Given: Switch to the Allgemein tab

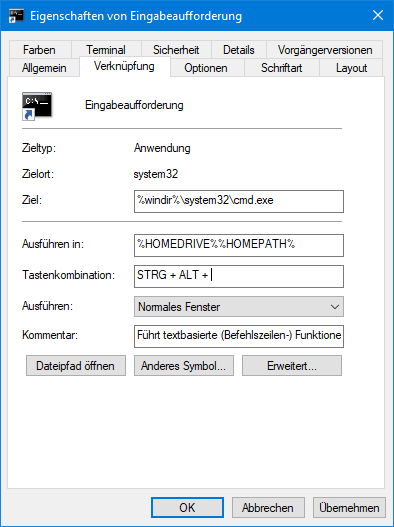Looking at the screenshot, I should tap(44, 68).
